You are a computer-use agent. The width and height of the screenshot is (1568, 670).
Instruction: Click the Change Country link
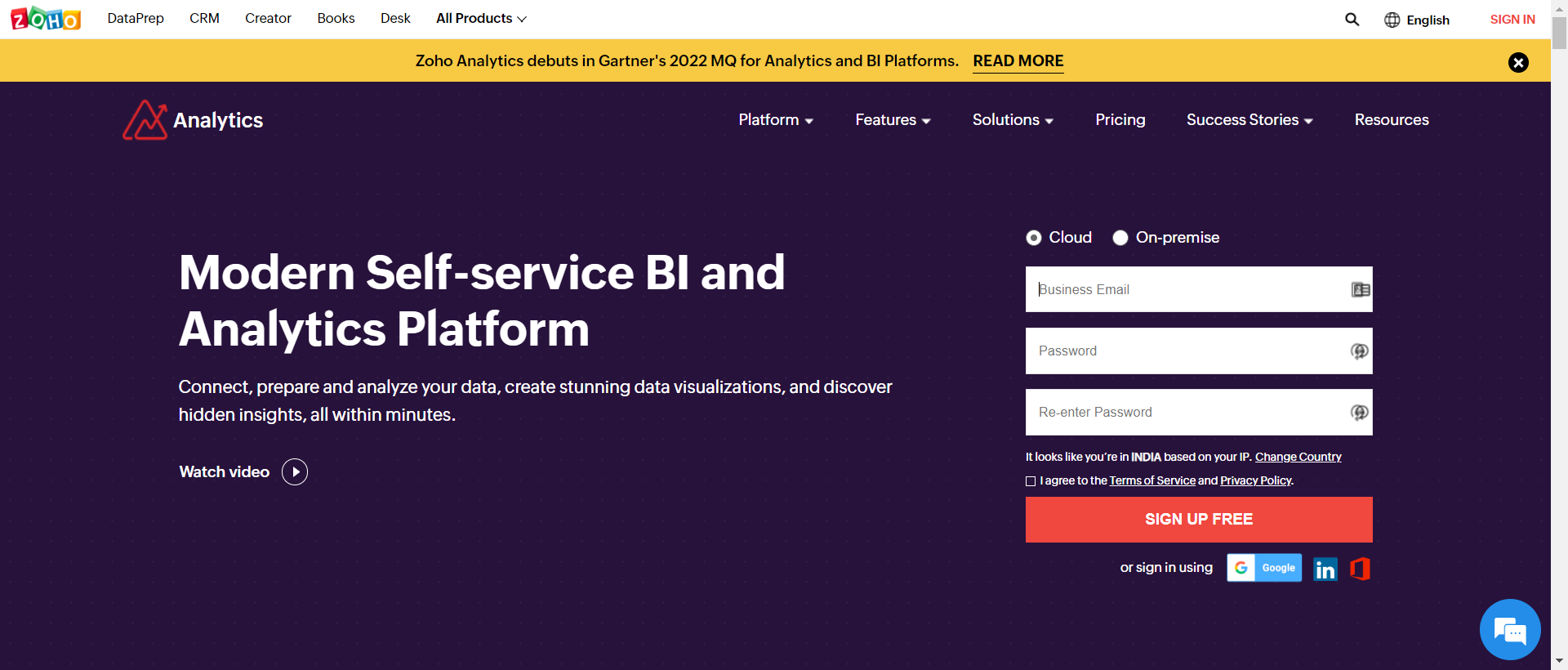pos(1298,457)
